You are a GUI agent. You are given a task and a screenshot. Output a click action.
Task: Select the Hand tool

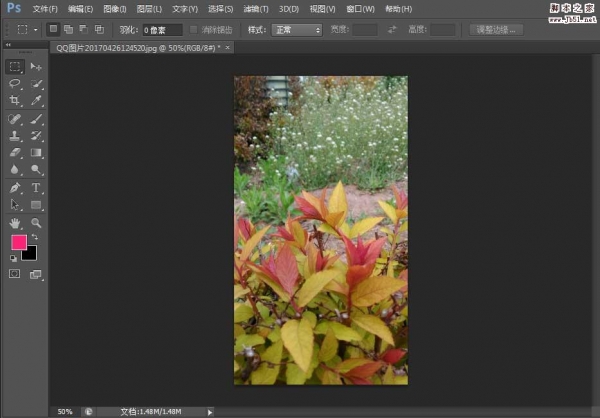15,223
